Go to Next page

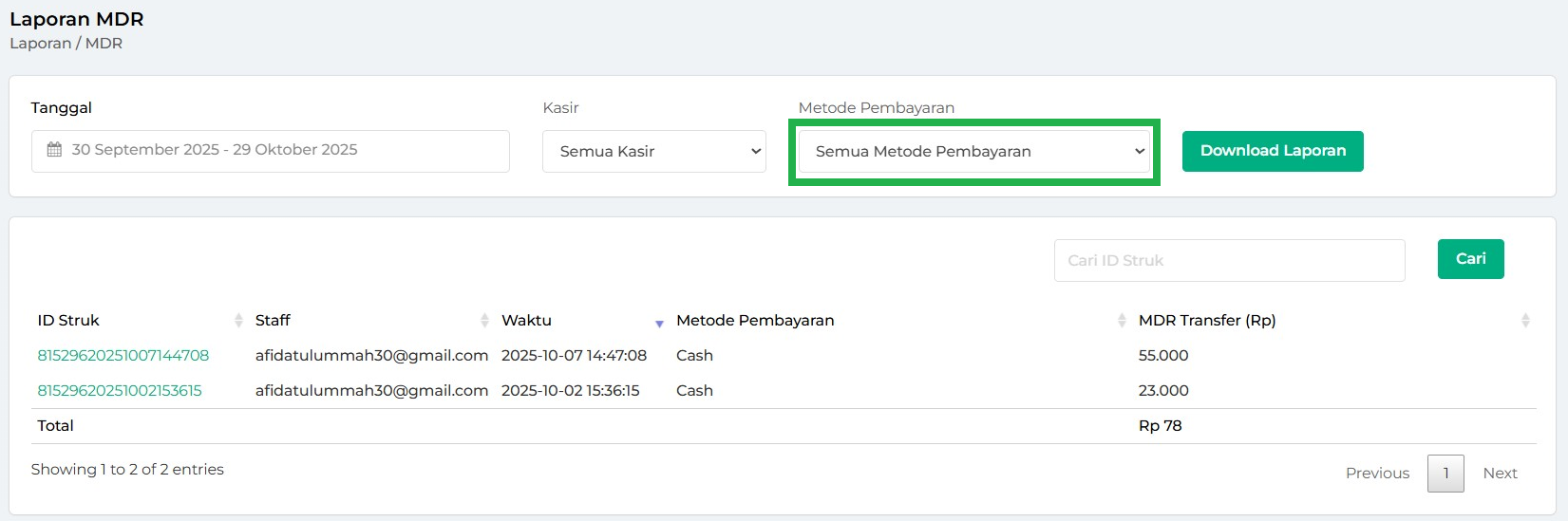tap(1500, 474)
